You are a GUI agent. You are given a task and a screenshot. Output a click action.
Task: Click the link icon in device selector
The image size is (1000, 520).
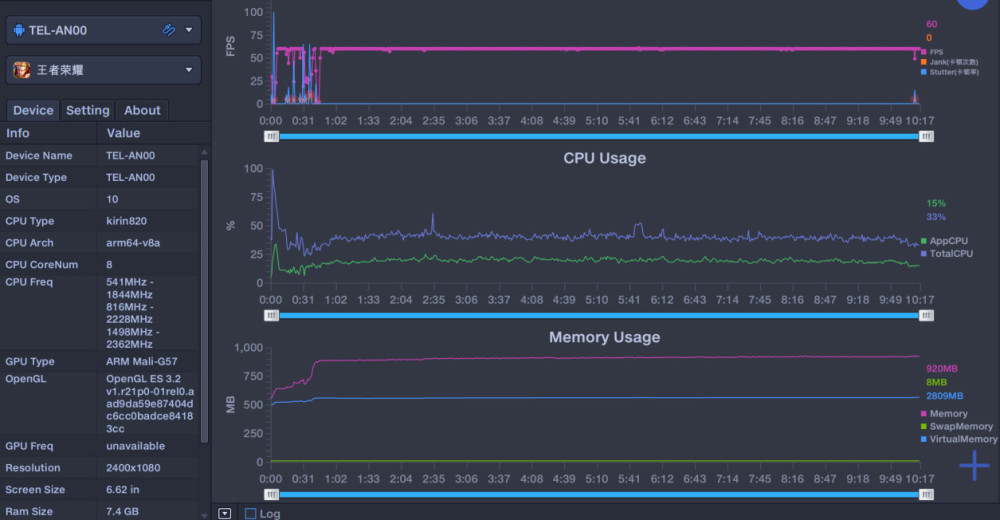tap(169, 30)
